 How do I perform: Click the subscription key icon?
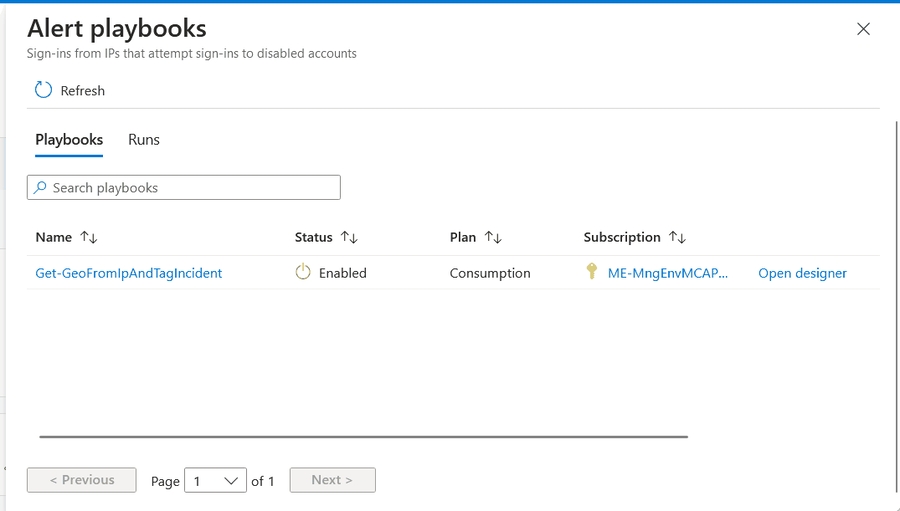click(592, 272)
